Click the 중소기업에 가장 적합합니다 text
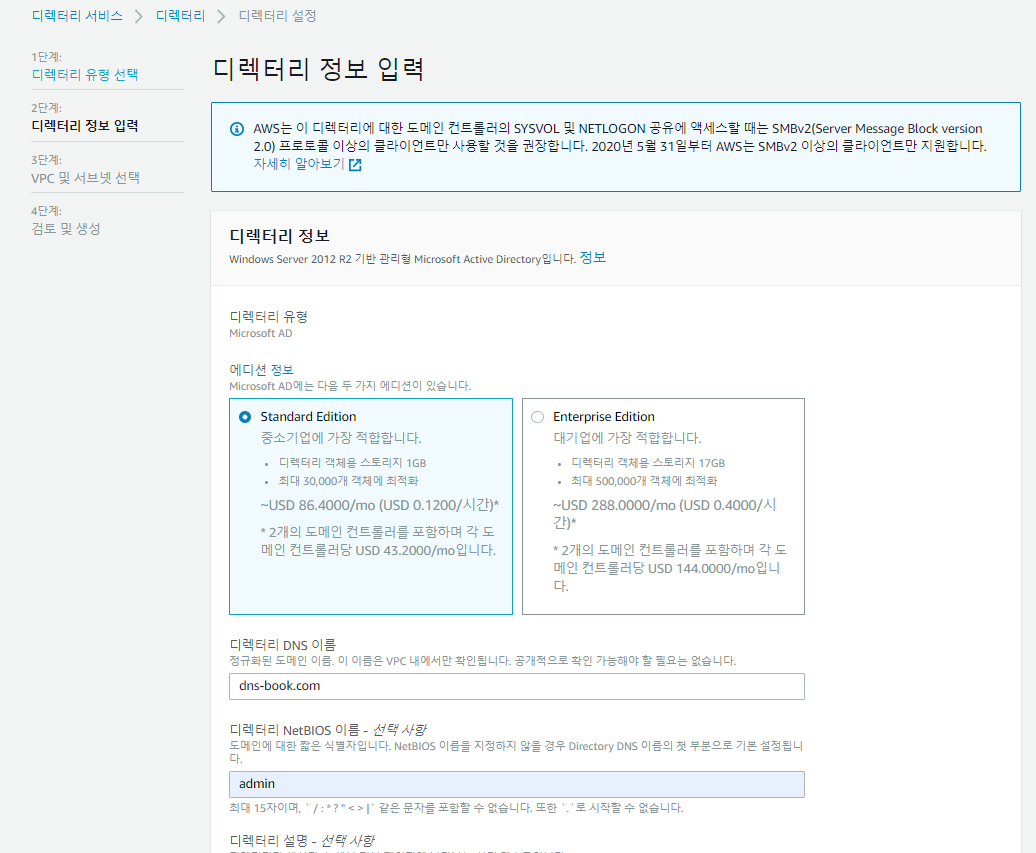The image size is (1036, 853). [341, 438]
